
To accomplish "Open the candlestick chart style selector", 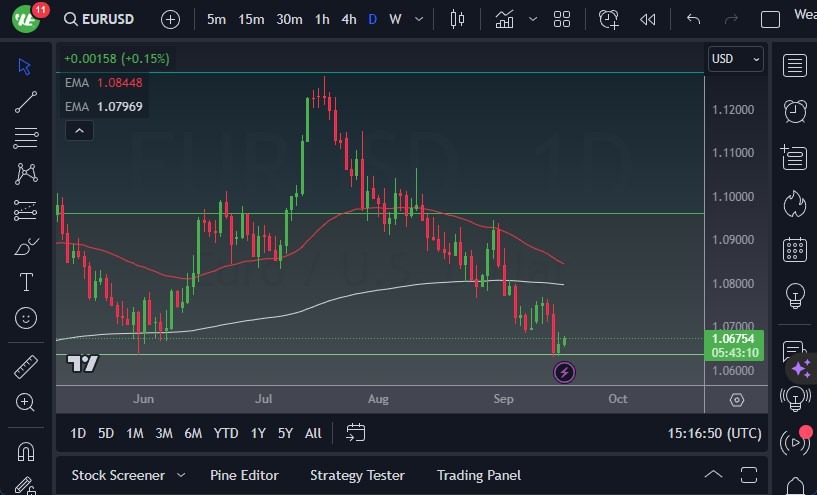I will click(x=458, y=19).
